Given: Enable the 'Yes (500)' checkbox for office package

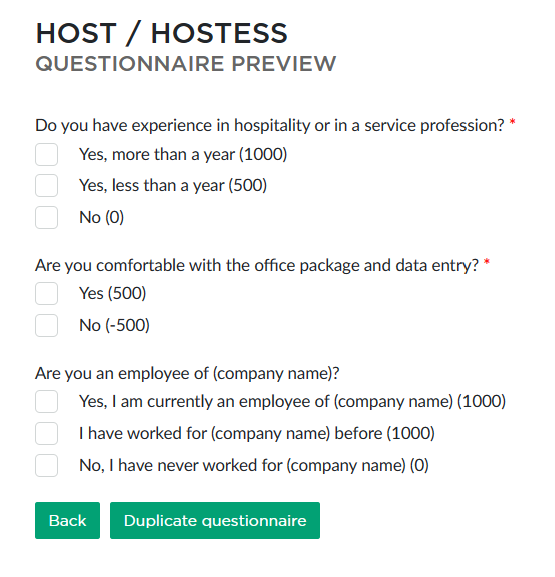Looking at the screenshot, I should coord(46,294).
